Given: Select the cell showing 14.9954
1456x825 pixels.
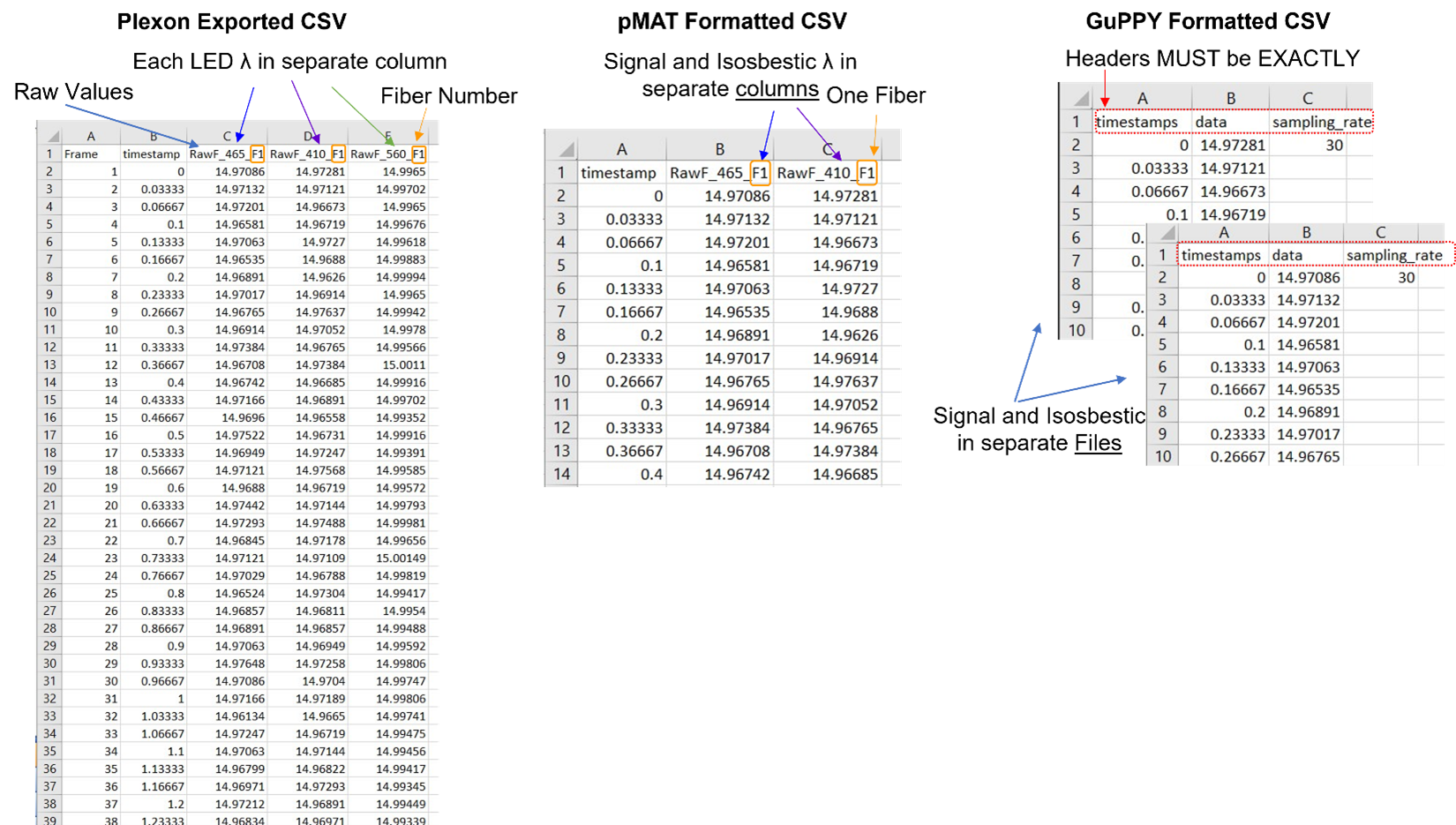Looking at the screenshot, I should pos(388,611).
